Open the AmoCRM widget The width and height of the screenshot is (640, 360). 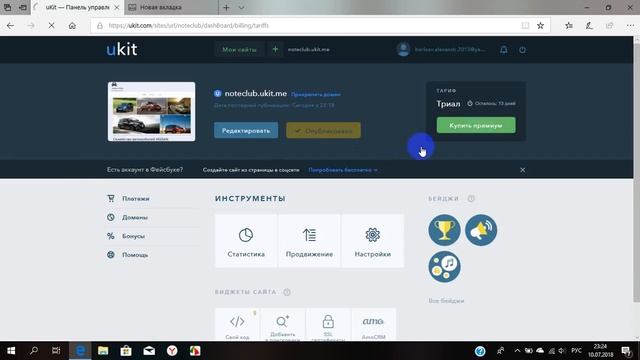(x=373, y=324)
